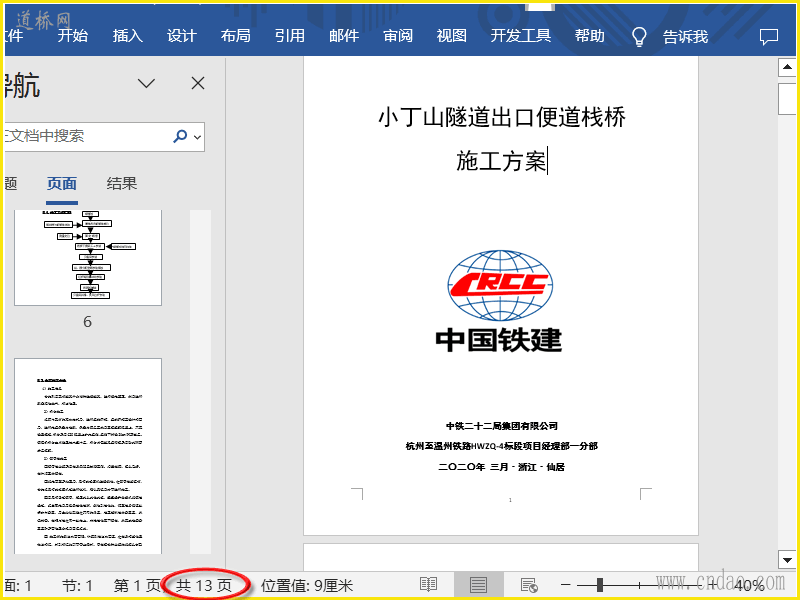Click the 施工方案 heading text

[501, 161]
